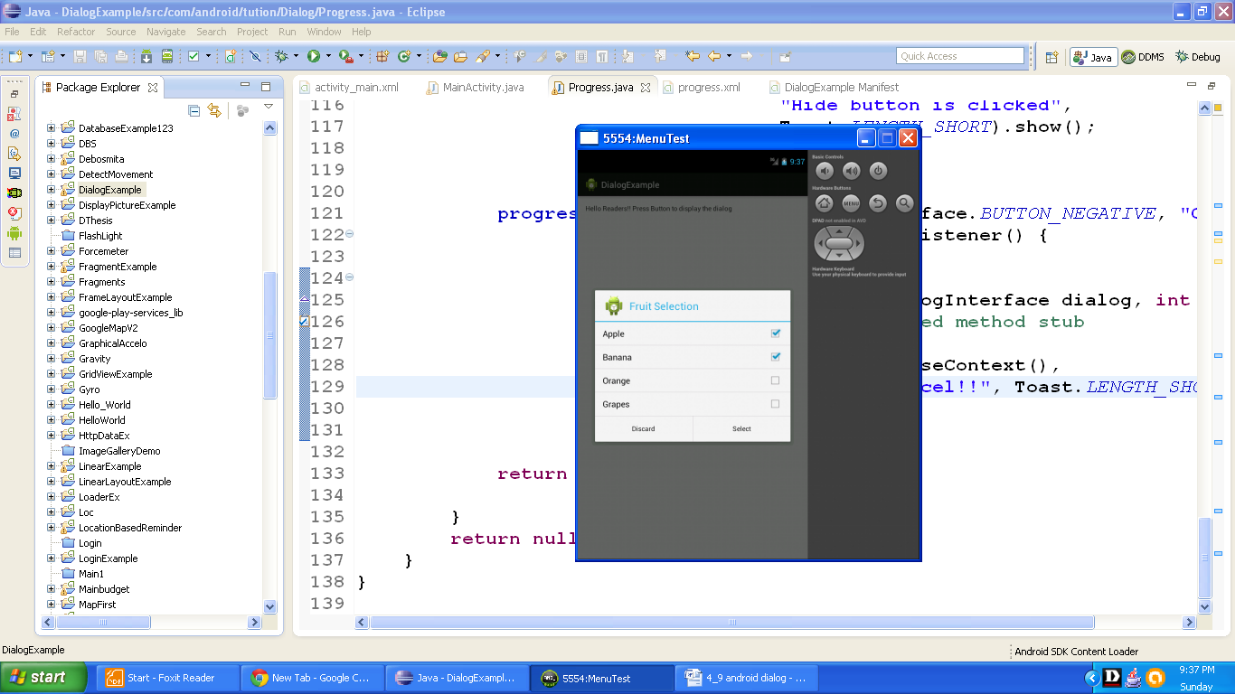Click the New file toolbar icon
The image size is (1235, 694).
pyautogui.click(x=15, y=56)
